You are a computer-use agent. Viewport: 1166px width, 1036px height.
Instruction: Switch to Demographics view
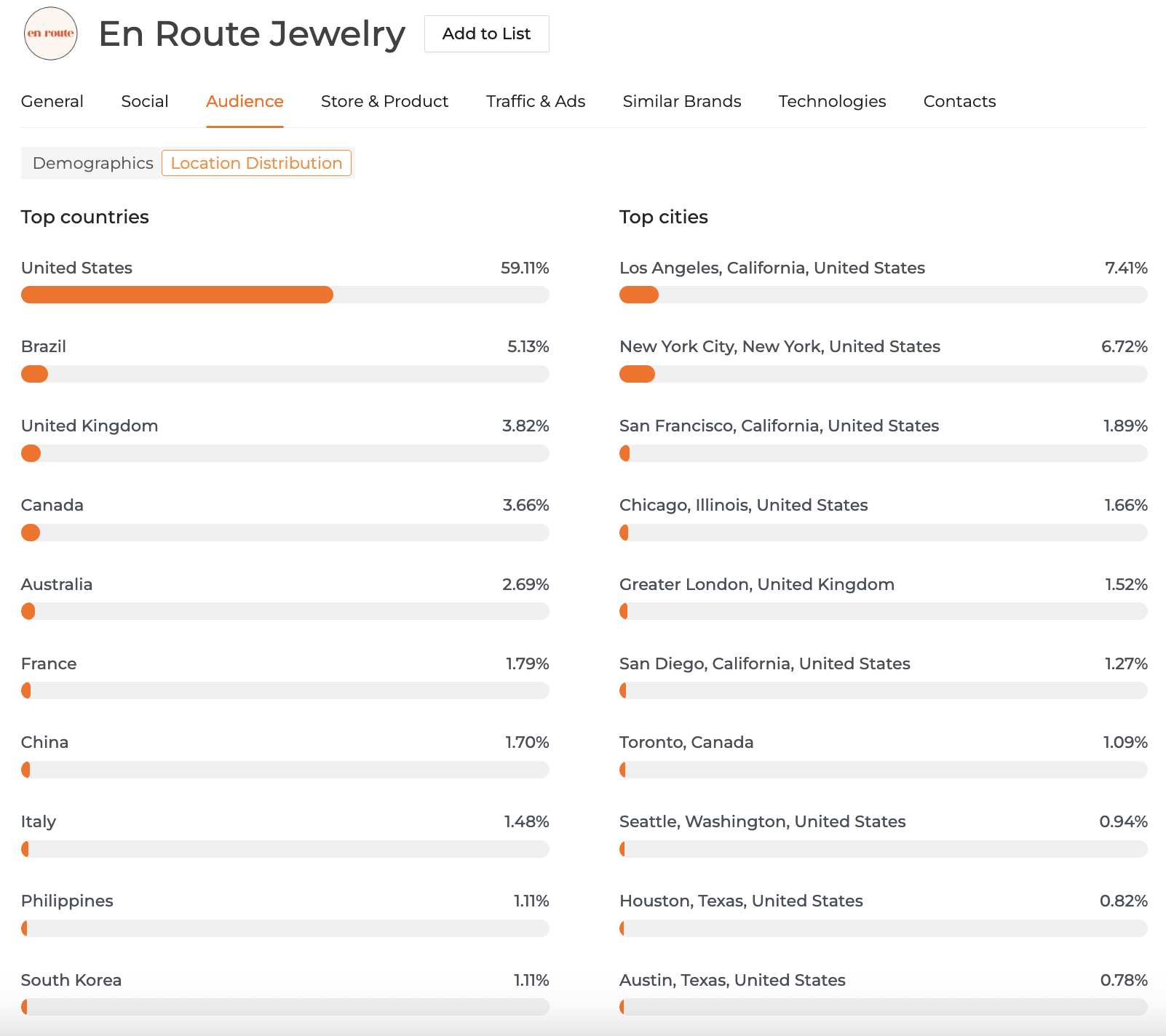92,163
